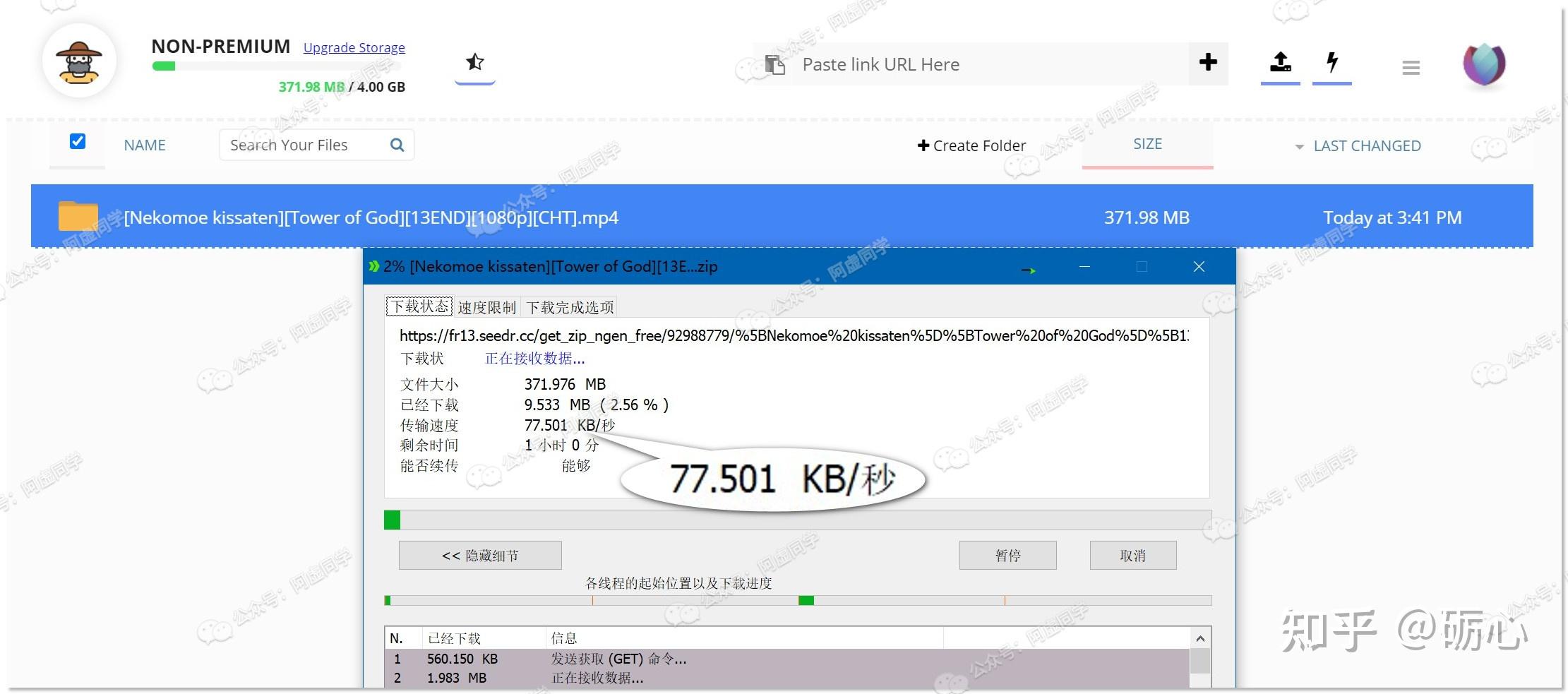Close the download dialog window
The width and height of the screenshot is (1568, 694).
pos(1199,266)
